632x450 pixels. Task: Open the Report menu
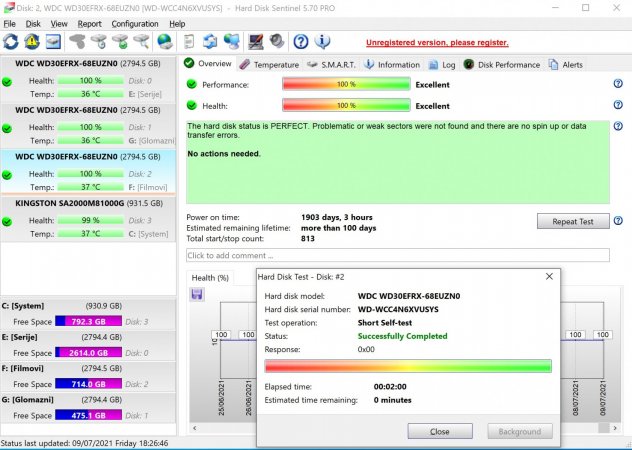[89, 24]
